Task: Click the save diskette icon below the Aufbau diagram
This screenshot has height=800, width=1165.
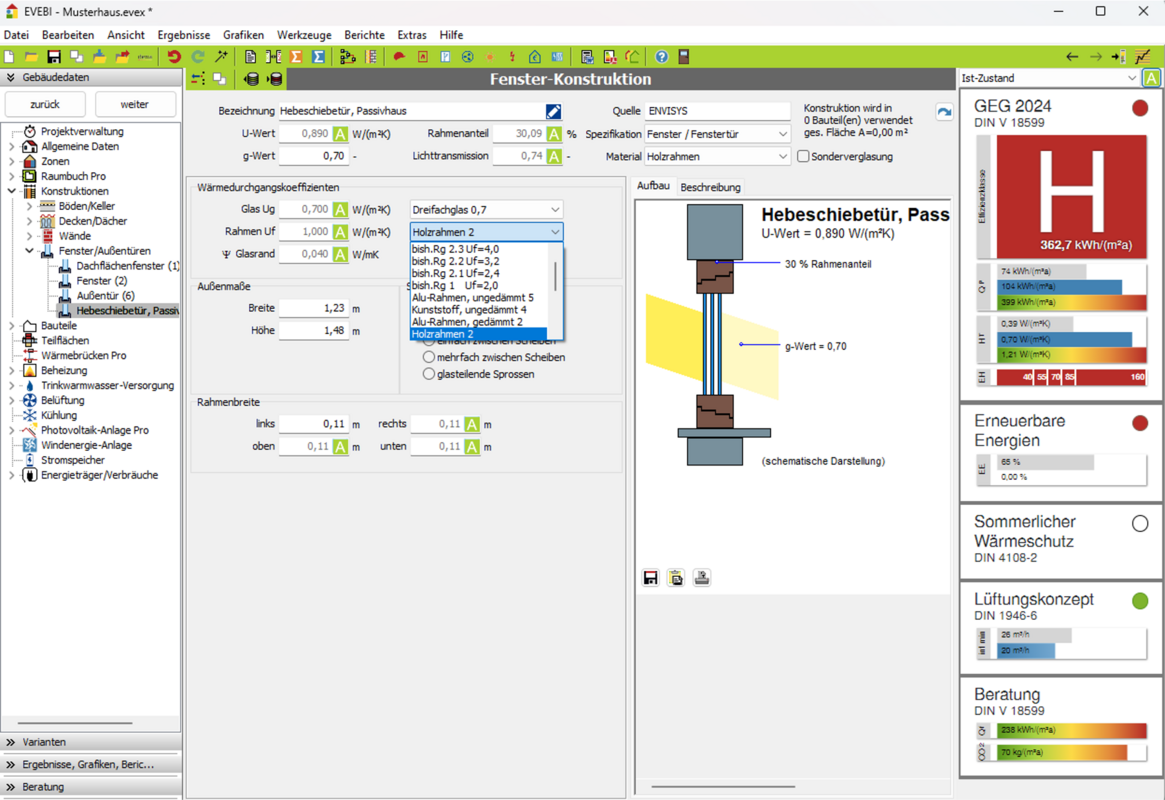Action: click(651, 578)
